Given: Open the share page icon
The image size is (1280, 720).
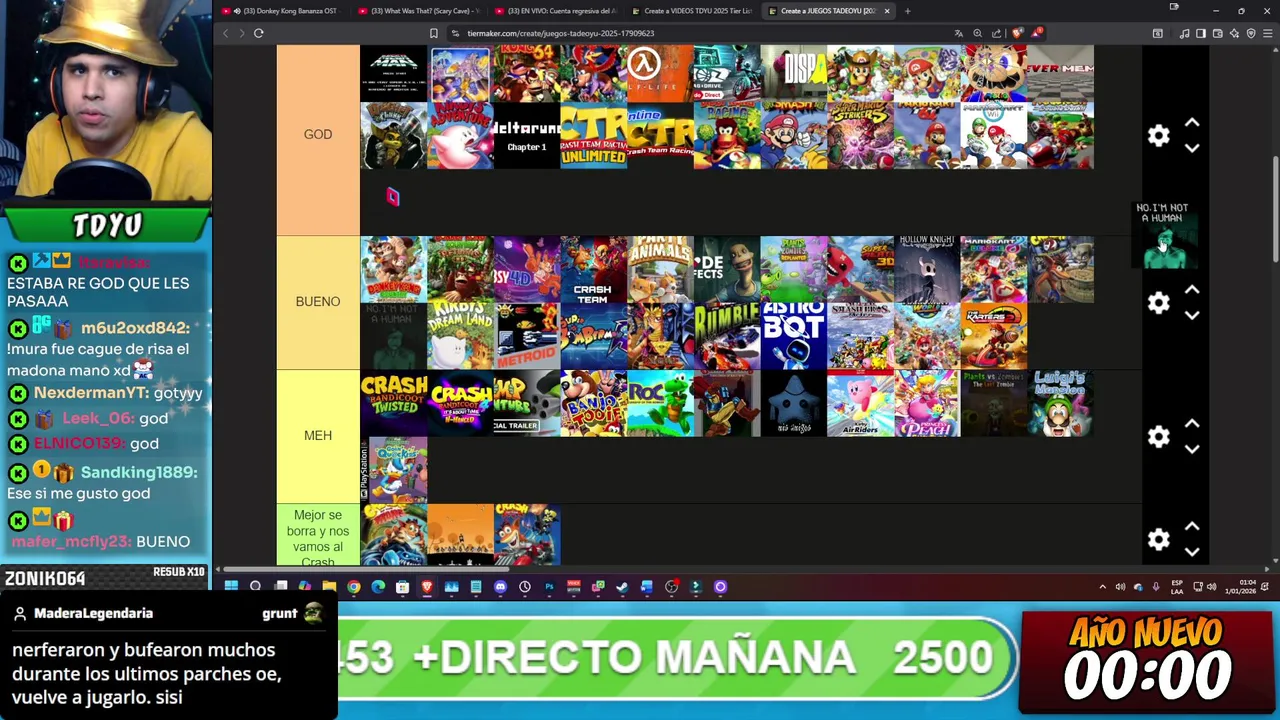Looking at the screenshot, I should [x=996, y=33].
